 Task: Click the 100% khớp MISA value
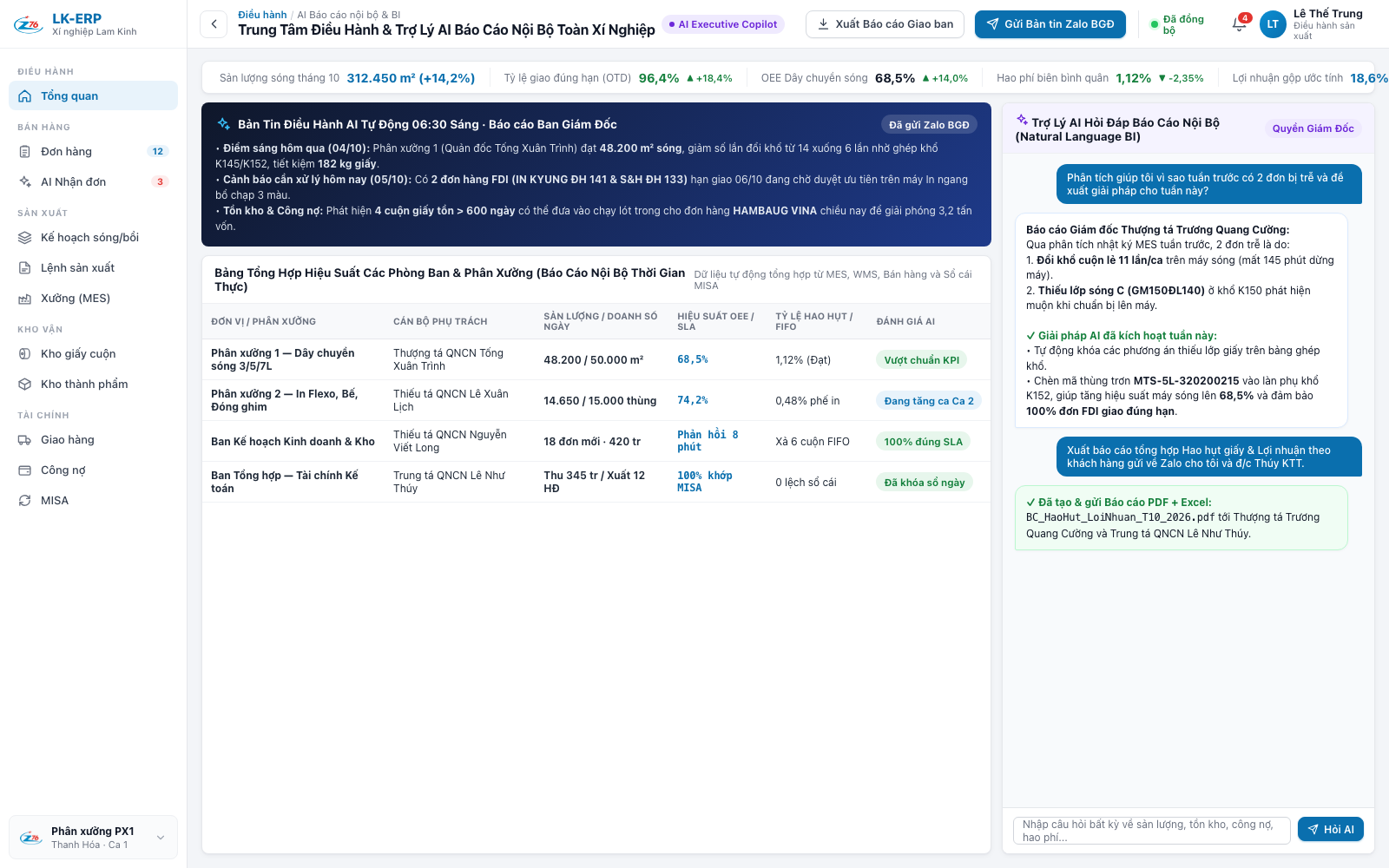click(705, 483)
